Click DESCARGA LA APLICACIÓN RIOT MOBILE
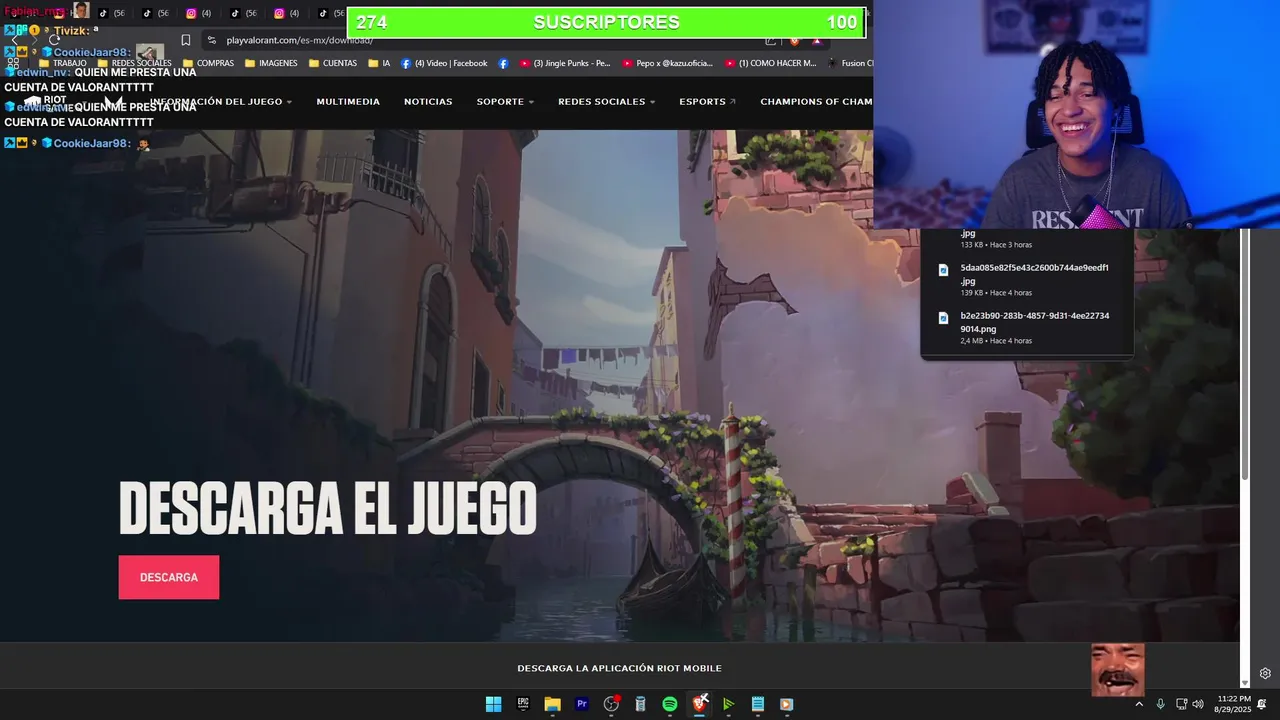 [619, 668]
